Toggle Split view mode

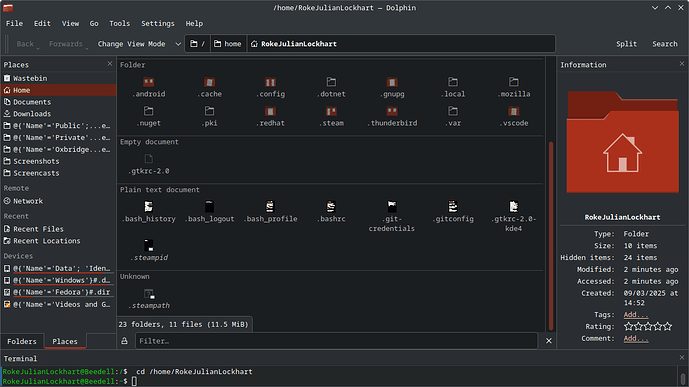[626, 44]
